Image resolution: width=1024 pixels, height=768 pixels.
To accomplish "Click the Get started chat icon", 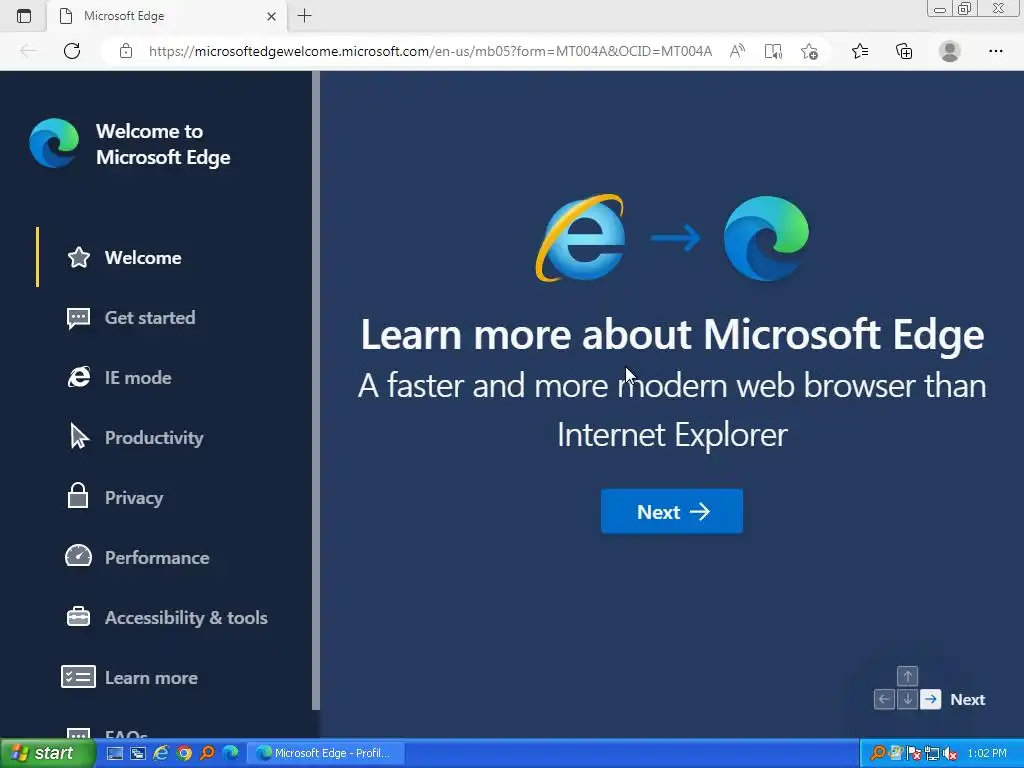I will (78, 319).
